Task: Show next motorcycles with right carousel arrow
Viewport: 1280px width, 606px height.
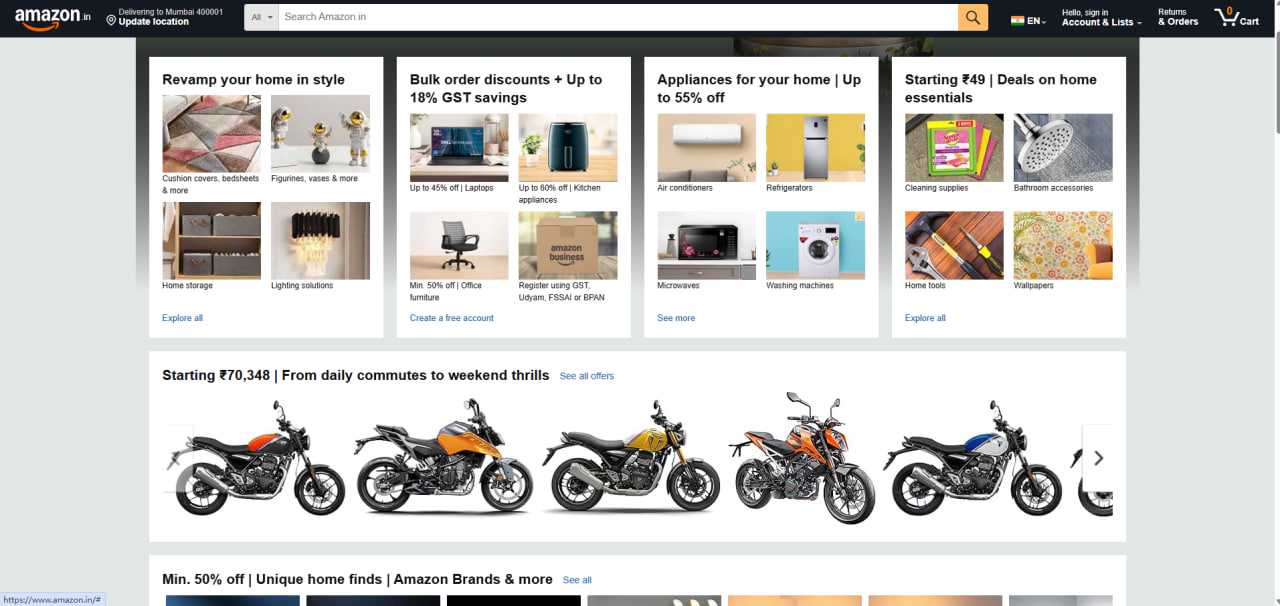Action: click(x=1098, y=458)
